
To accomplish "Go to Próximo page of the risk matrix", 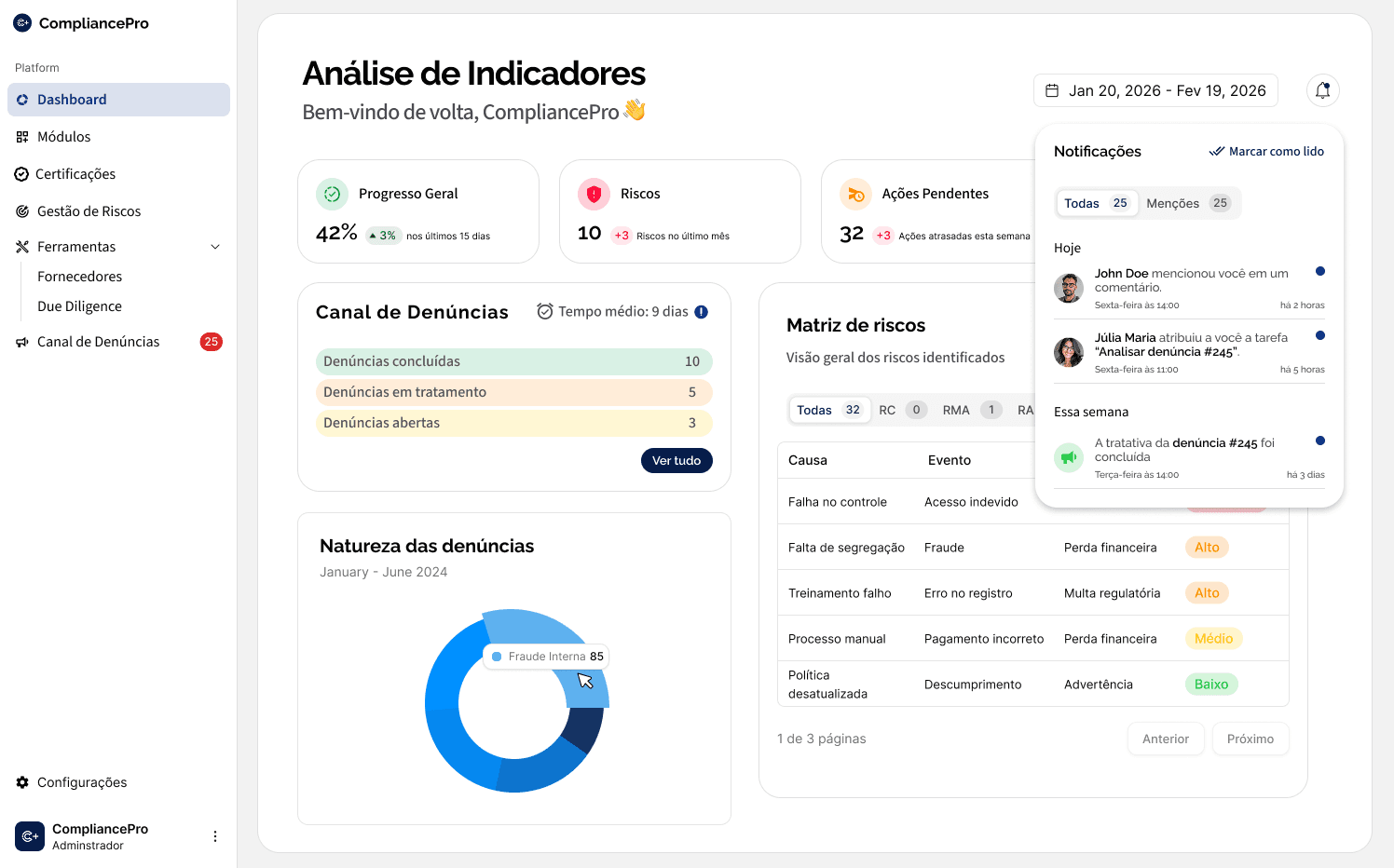I will tap(1250, 738).
